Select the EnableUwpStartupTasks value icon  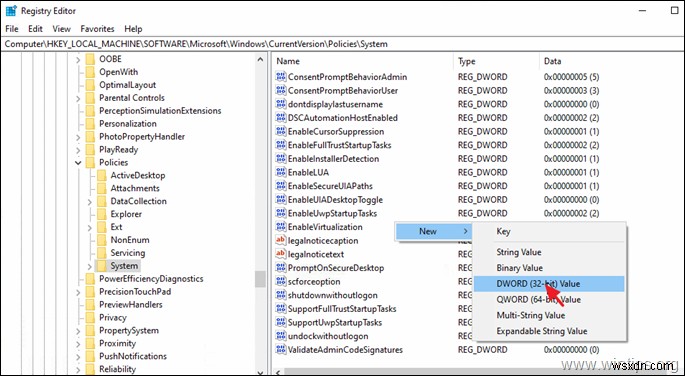pos(280,213)
